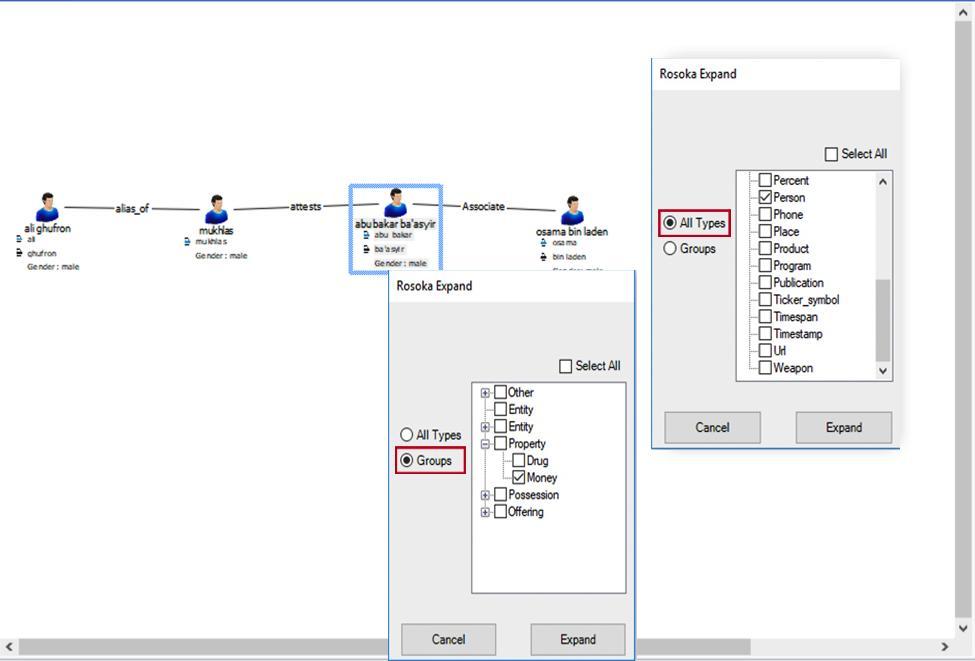Tick Select All in the right dialog
975x661 pixels.
[831, 154]
